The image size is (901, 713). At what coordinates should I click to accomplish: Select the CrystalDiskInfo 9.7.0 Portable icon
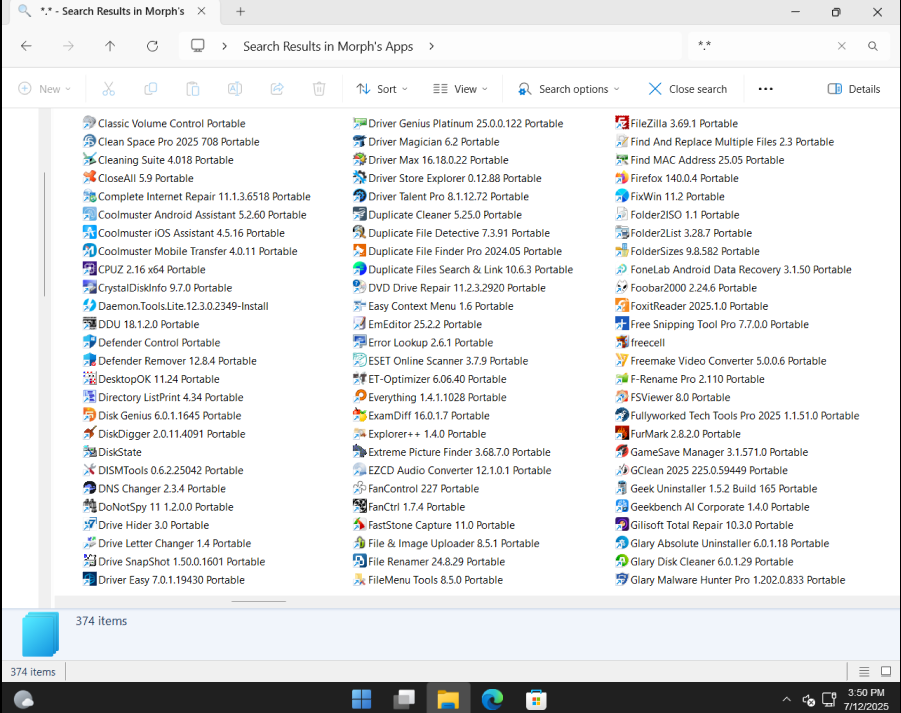[x=89, y=288]
